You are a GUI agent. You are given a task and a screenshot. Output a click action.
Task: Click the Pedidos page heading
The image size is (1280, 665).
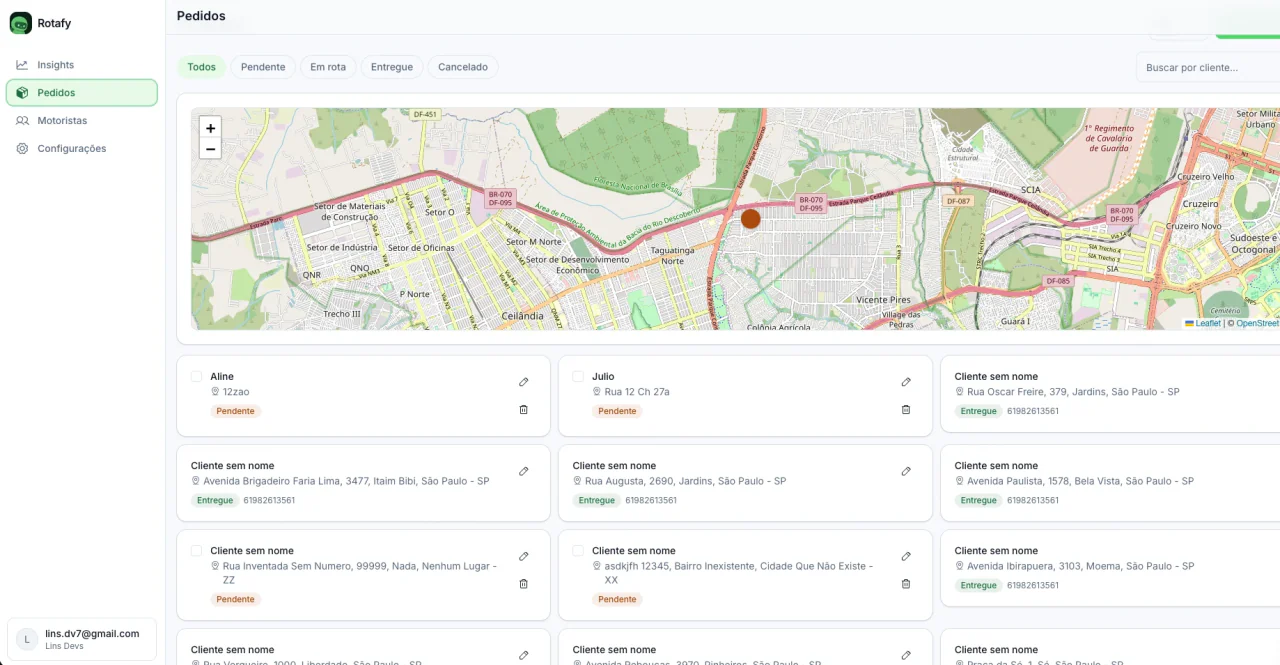click(201, 16)
